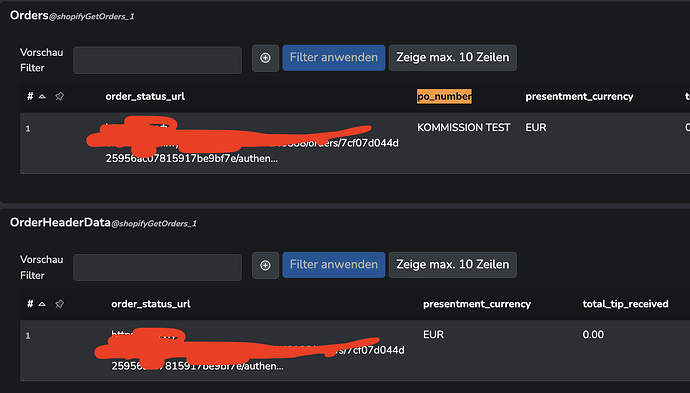The height and width of the screenshot is (393, 690).
Task: Sort ascending with the OrderHeaderData table triangle
Action: point(42,304)
